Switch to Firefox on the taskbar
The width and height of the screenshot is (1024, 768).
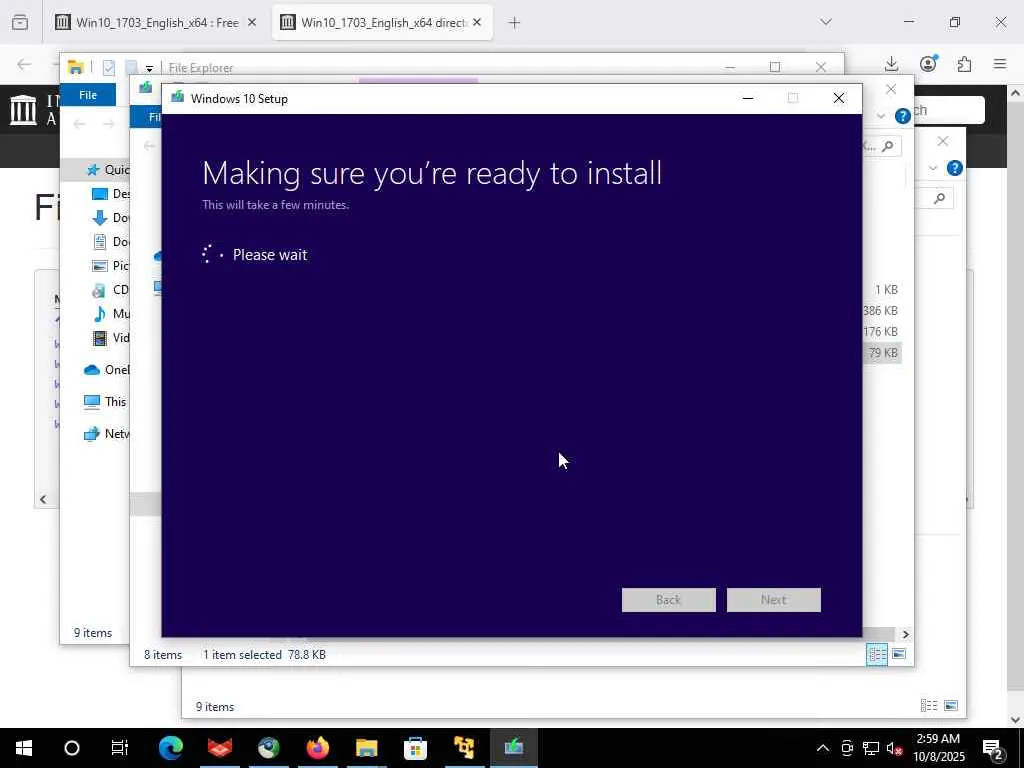click(318, 748)
